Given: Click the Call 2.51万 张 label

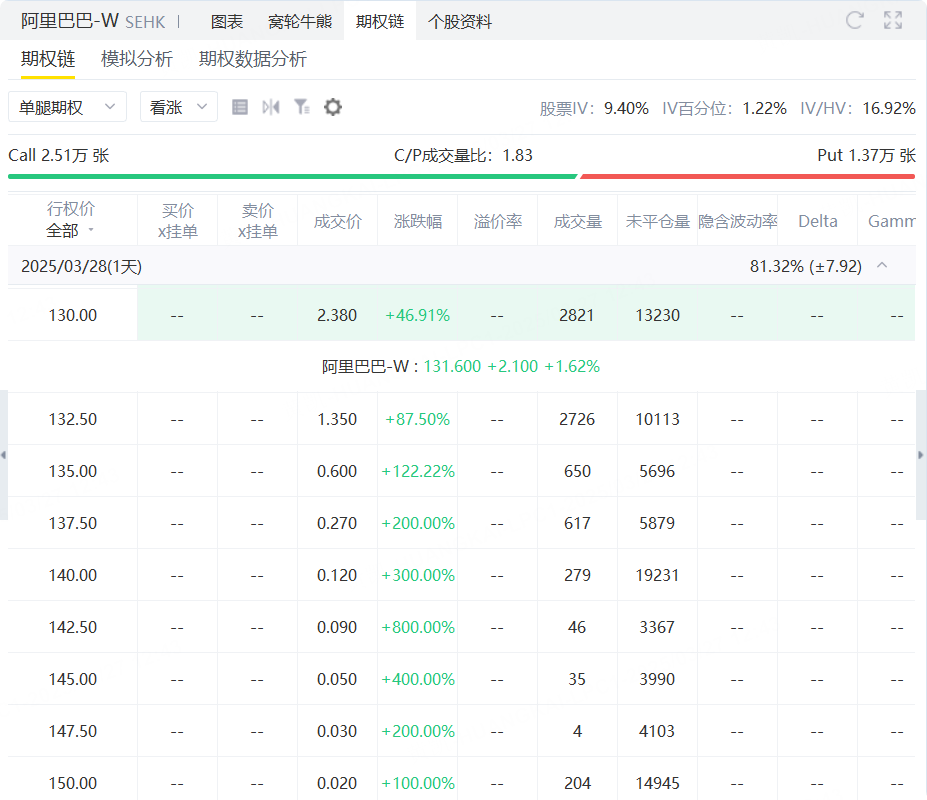Looking at the screenshot, I should 59,156.
